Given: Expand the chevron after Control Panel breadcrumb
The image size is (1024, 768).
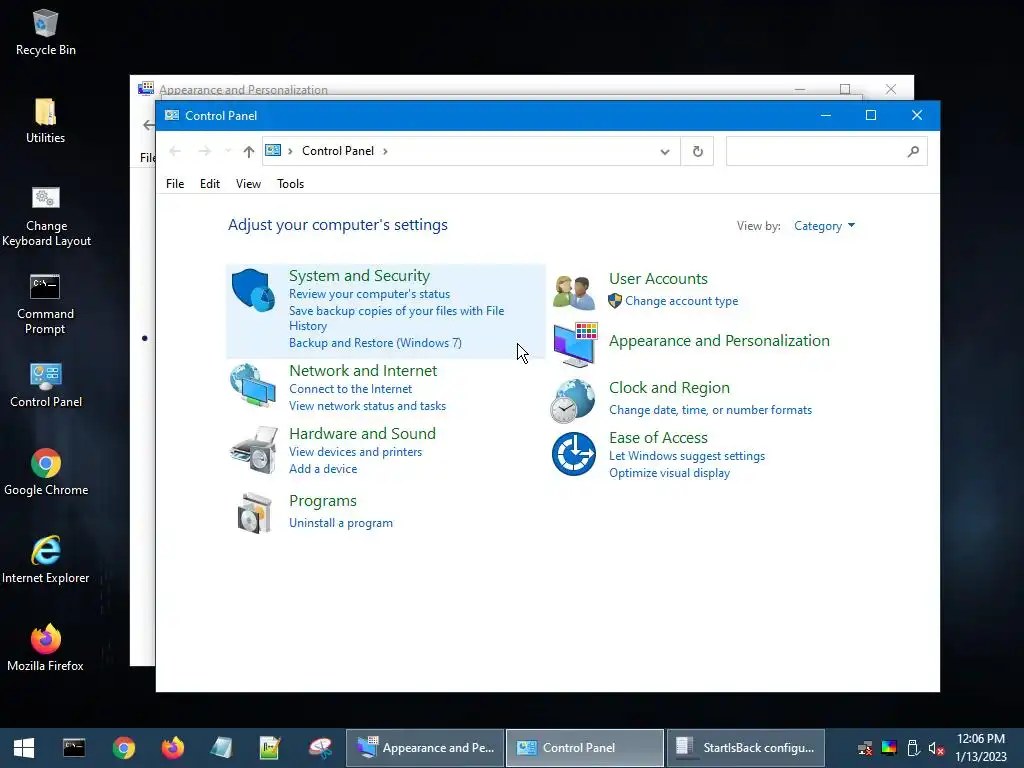Looking at the screenshot, I should pos(385,151).
